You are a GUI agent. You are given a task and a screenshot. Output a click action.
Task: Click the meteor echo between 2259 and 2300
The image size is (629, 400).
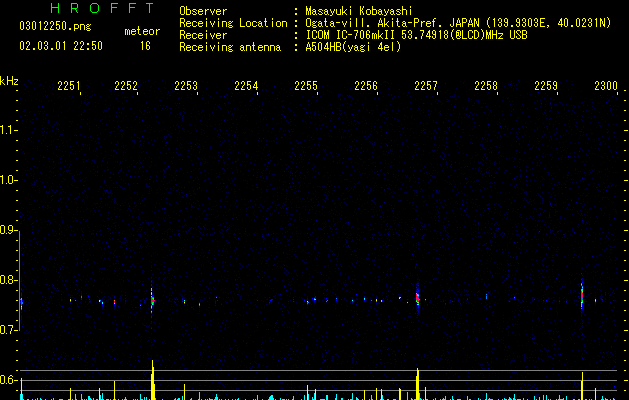(582, 297)
